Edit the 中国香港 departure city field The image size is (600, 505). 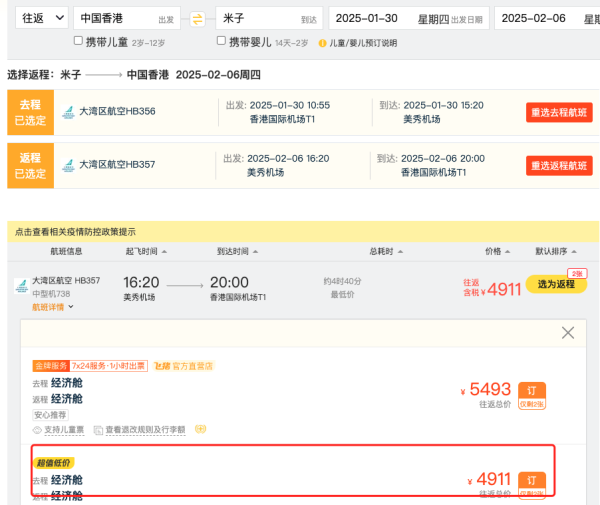click(x=127, y=18)
